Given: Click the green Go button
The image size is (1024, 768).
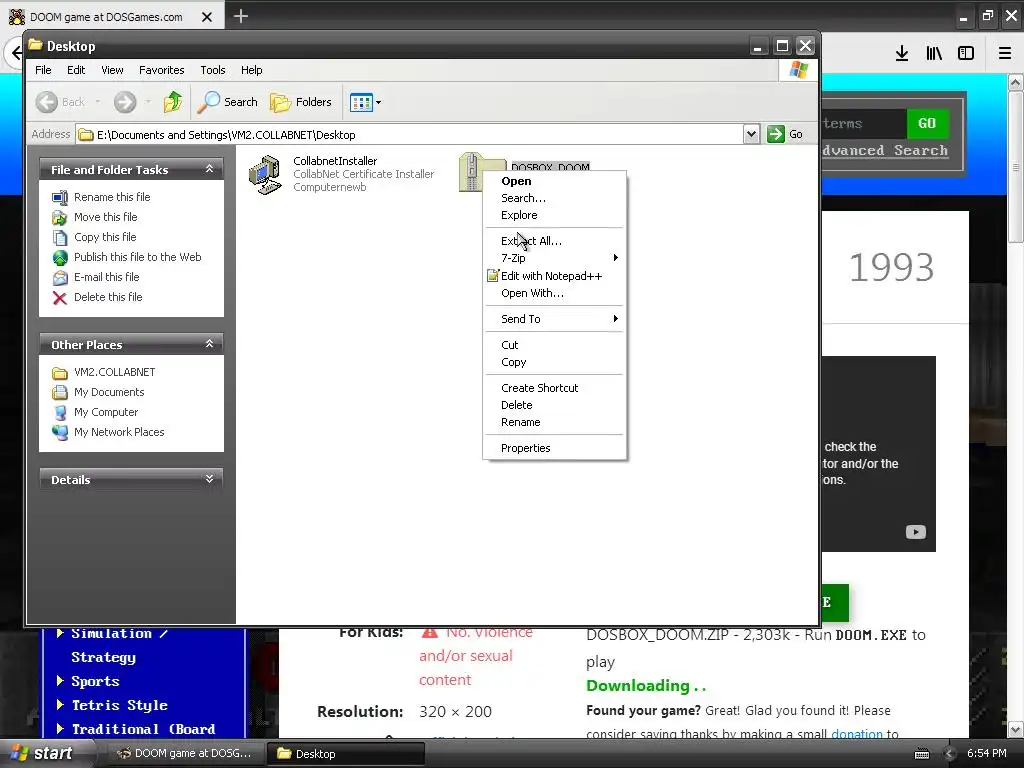Looking at the screenshot, I should [784, 134].
